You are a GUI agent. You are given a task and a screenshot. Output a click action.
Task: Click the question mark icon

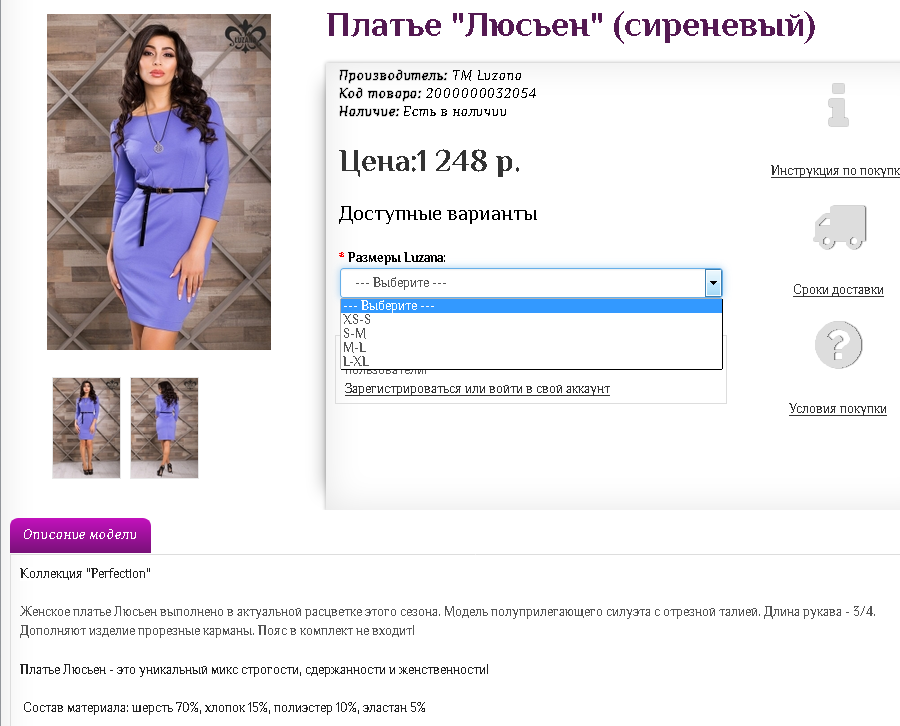(x=839, y=345)
